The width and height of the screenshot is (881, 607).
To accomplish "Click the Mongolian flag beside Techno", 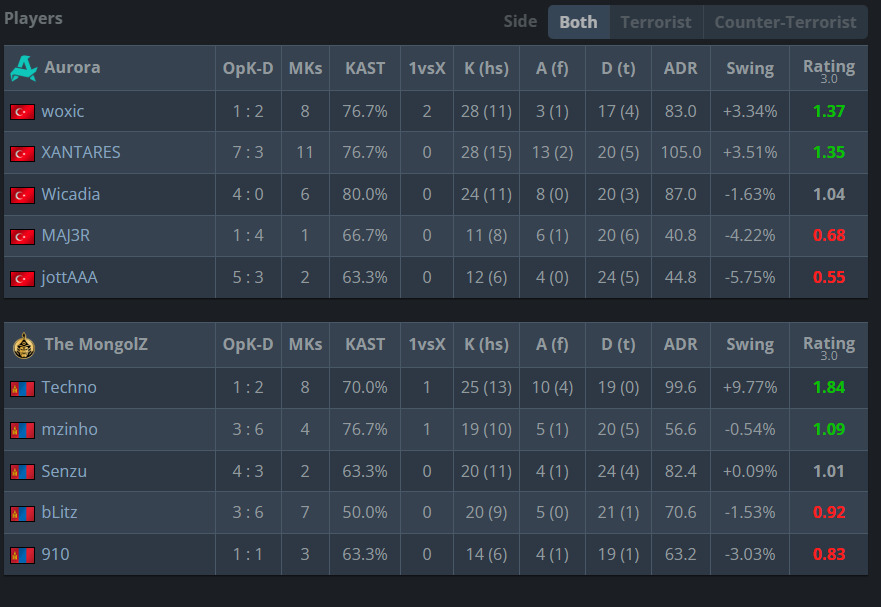I will click(22, 388).
